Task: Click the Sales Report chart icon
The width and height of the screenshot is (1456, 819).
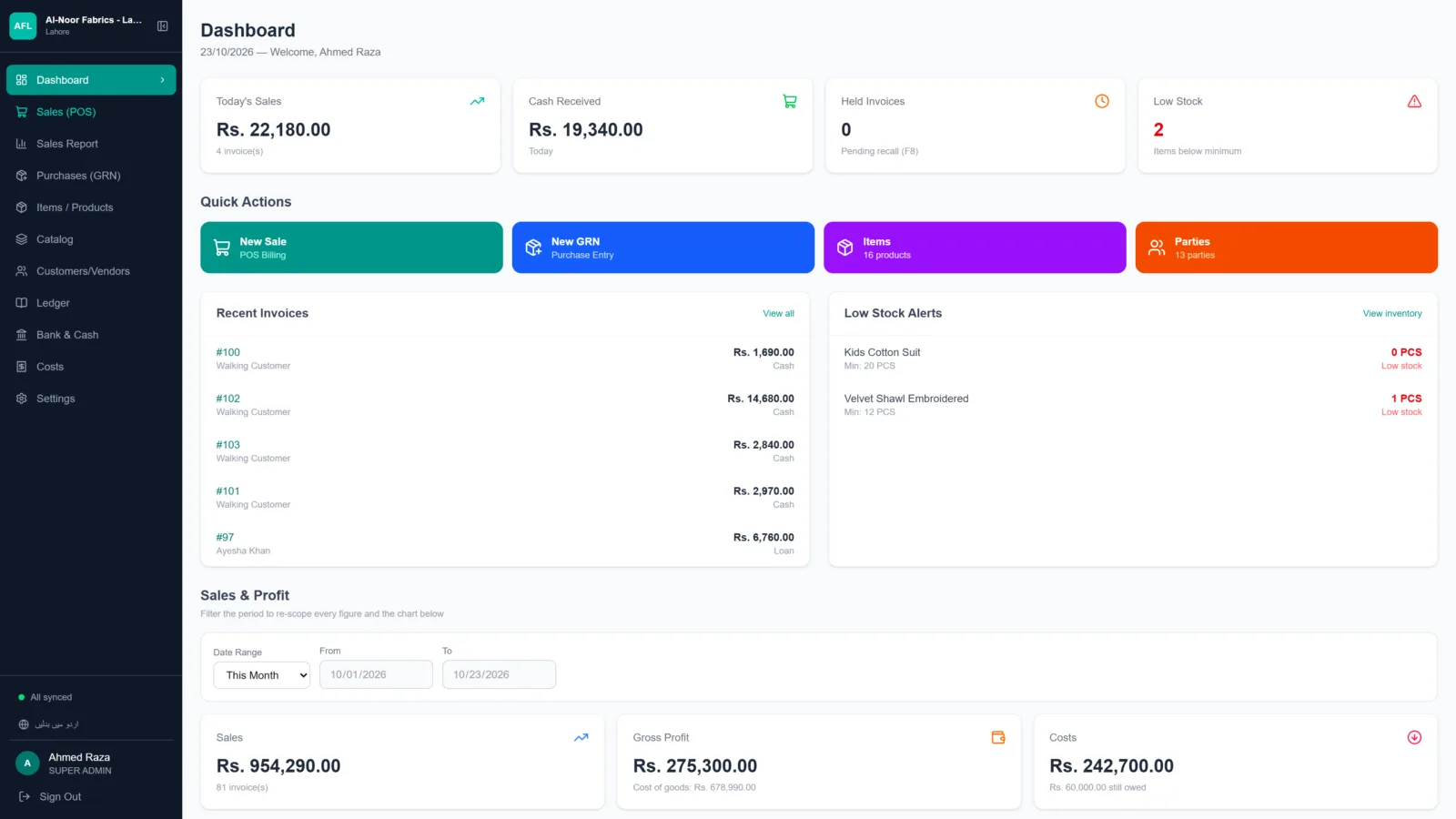Action: tap(22, 144)
